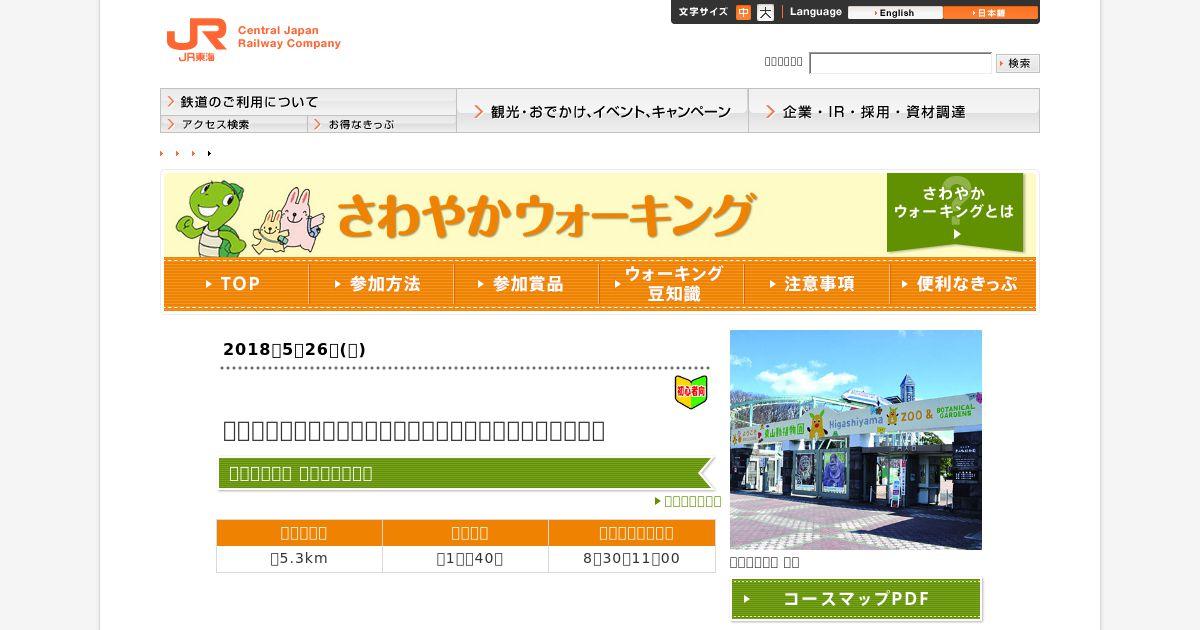Open the 参加方法 tab
Screen dimensions: 1200x630
coord(381,284)
